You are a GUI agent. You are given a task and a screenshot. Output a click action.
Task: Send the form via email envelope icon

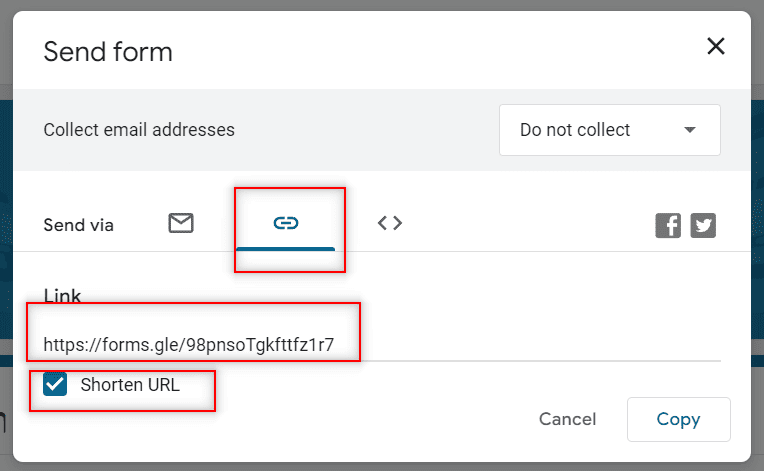click(181, 223)
